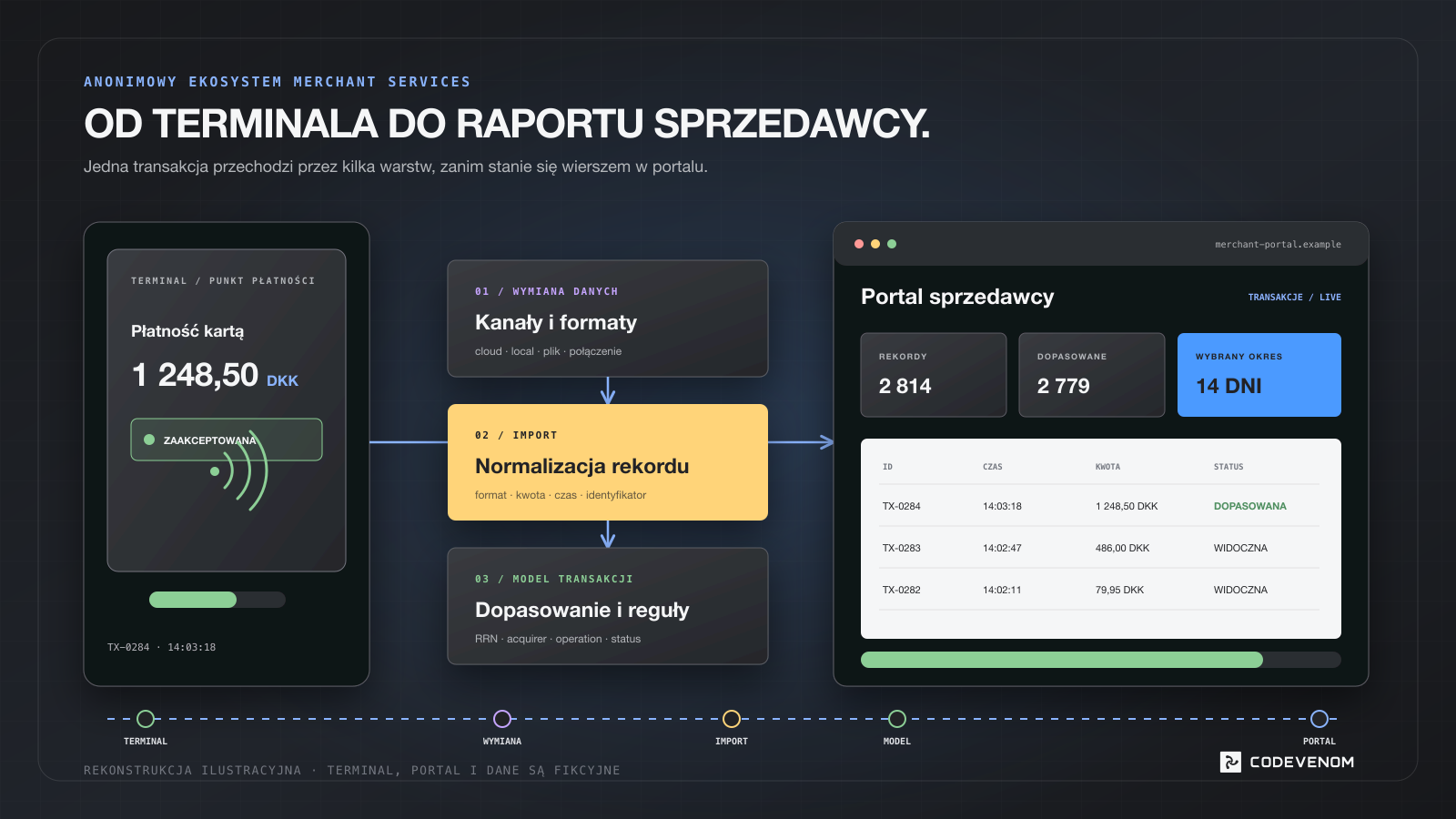Click the 02 / IMPORT label
The width and height of the screenshot is (1456, 819).
click(x=516, y=435)
